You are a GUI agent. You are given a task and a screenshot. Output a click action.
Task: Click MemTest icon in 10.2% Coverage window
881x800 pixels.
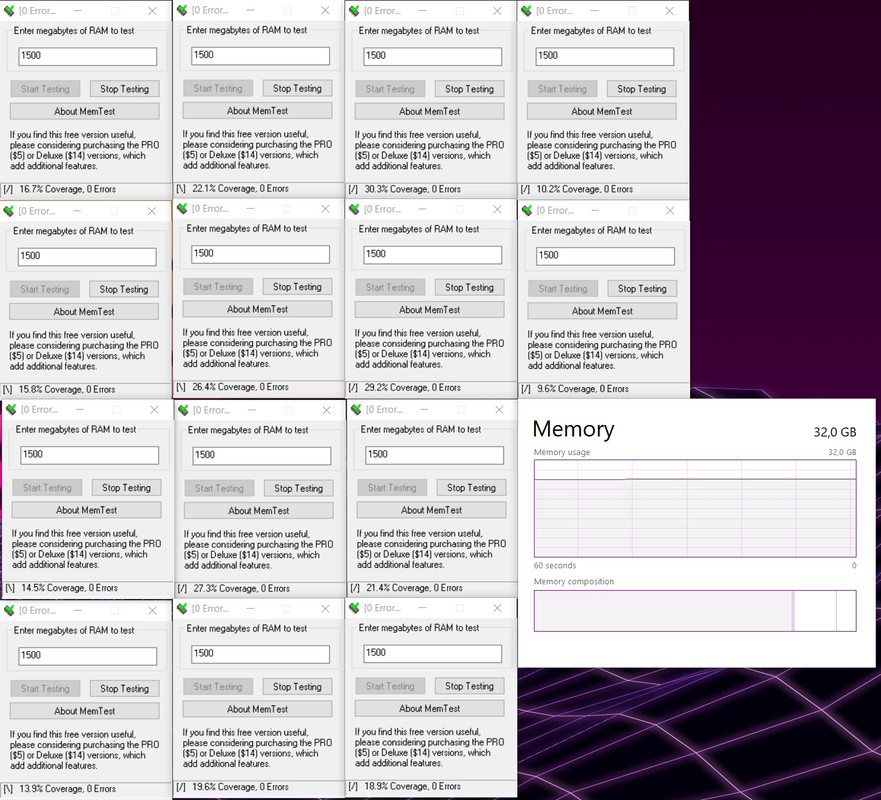pos(526,11)
